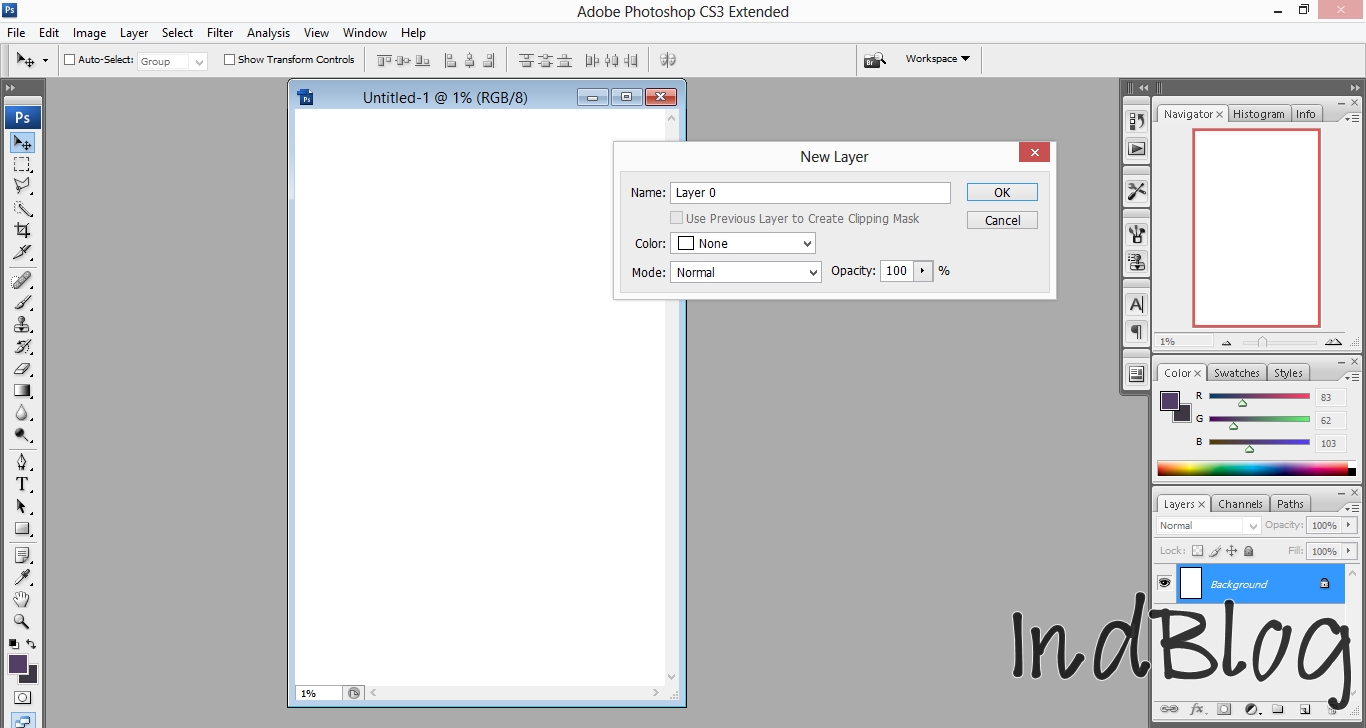Enable the Auto-Select checkbox
1366x728 pixels.
point(70,60)
